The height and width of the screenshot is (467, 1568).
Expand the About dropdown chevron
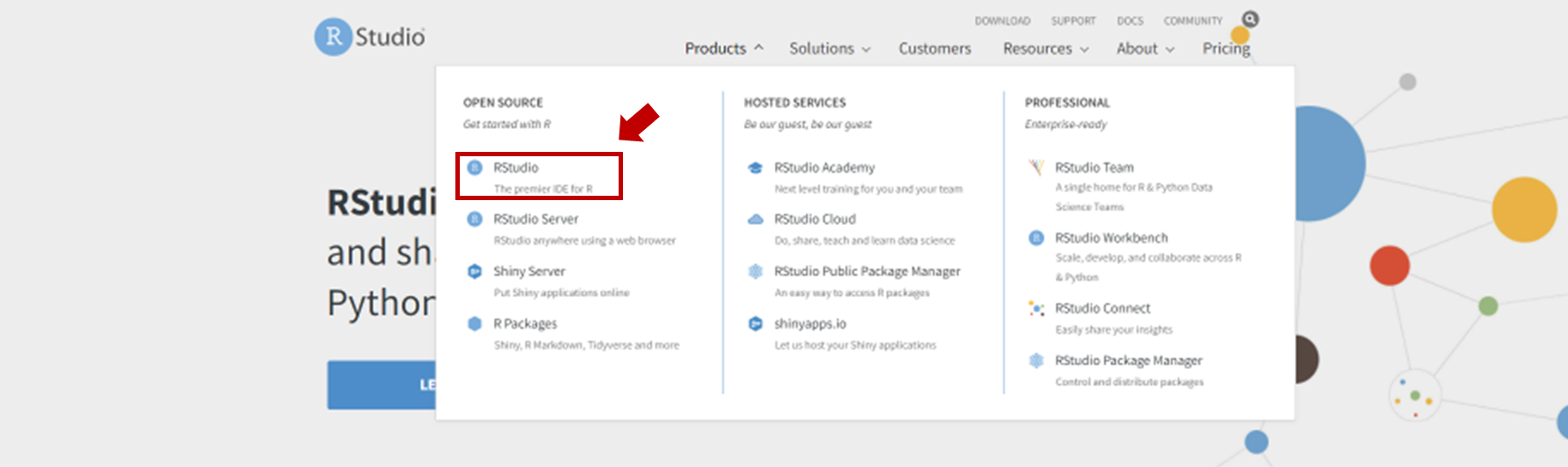pyautogui.click(x=1170, y=49)
